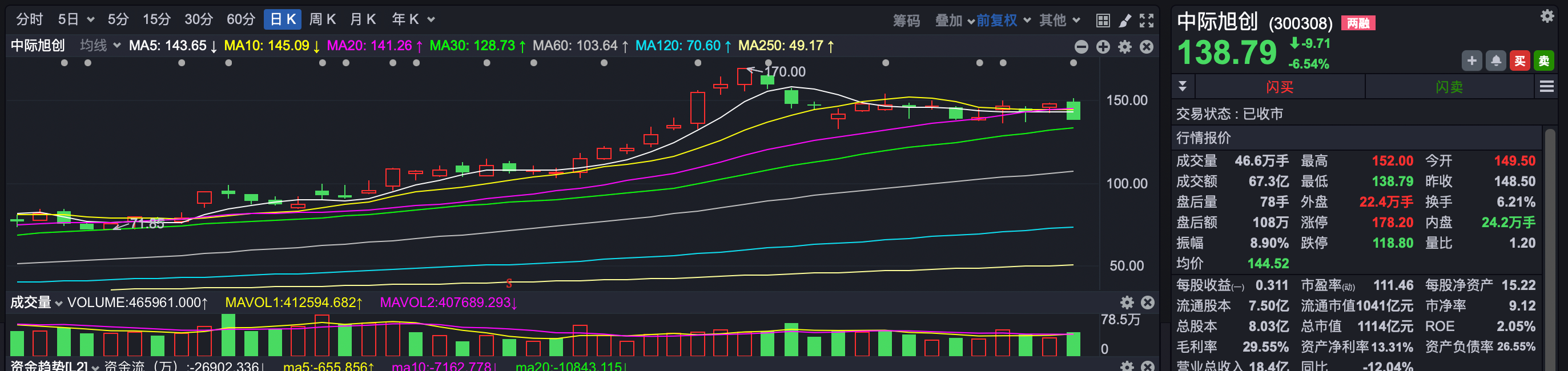The width and height of the screenshot is (1568, 371).
Task: Open the 前复权 adjustment dropdown
Action: pyautogui.click(x=1003, y=20)
